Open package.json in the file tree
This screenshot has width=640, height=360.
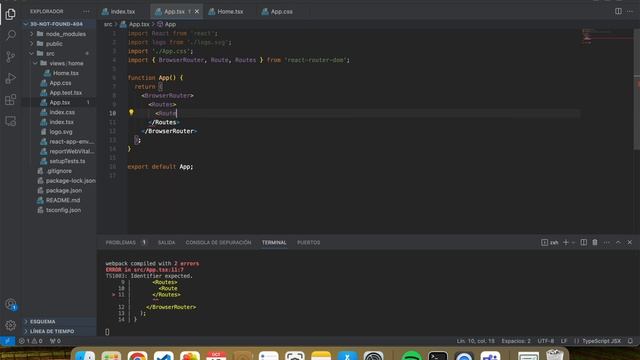(64, 191)
